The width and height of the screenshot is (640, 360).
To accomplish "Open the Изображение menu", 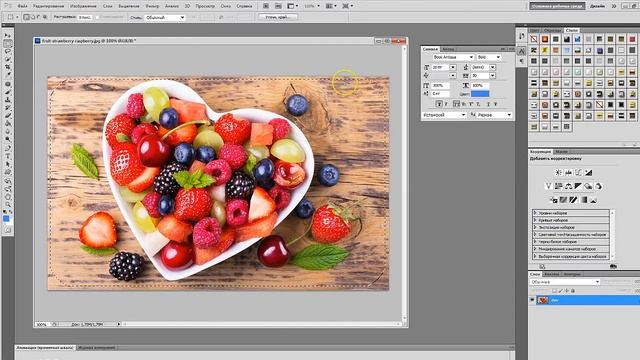I will pos(83,6).
